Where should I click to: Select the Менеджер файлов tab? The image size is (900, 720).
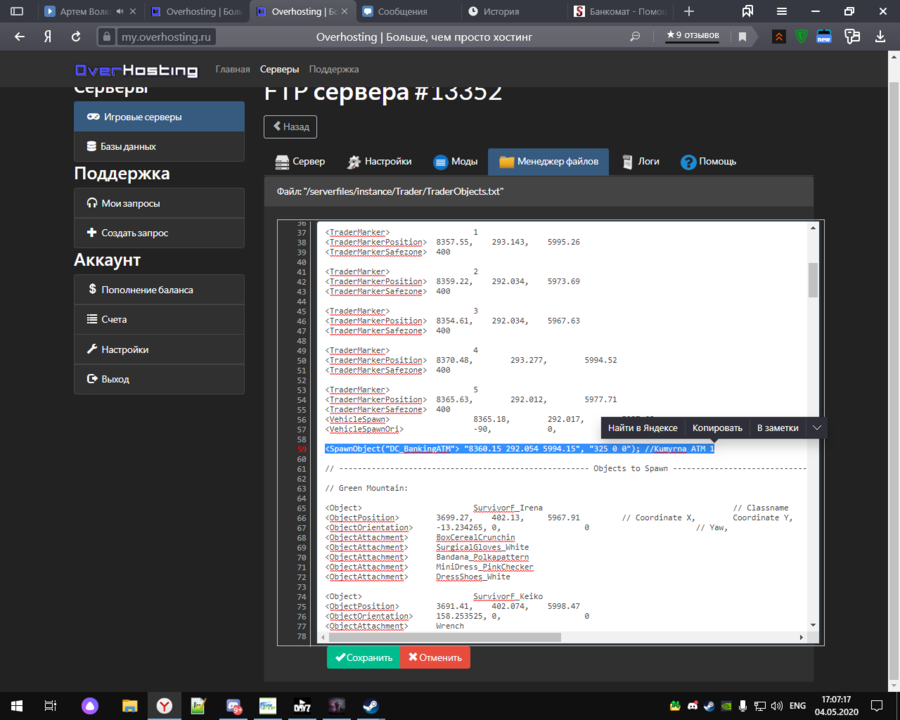[548, 162]
